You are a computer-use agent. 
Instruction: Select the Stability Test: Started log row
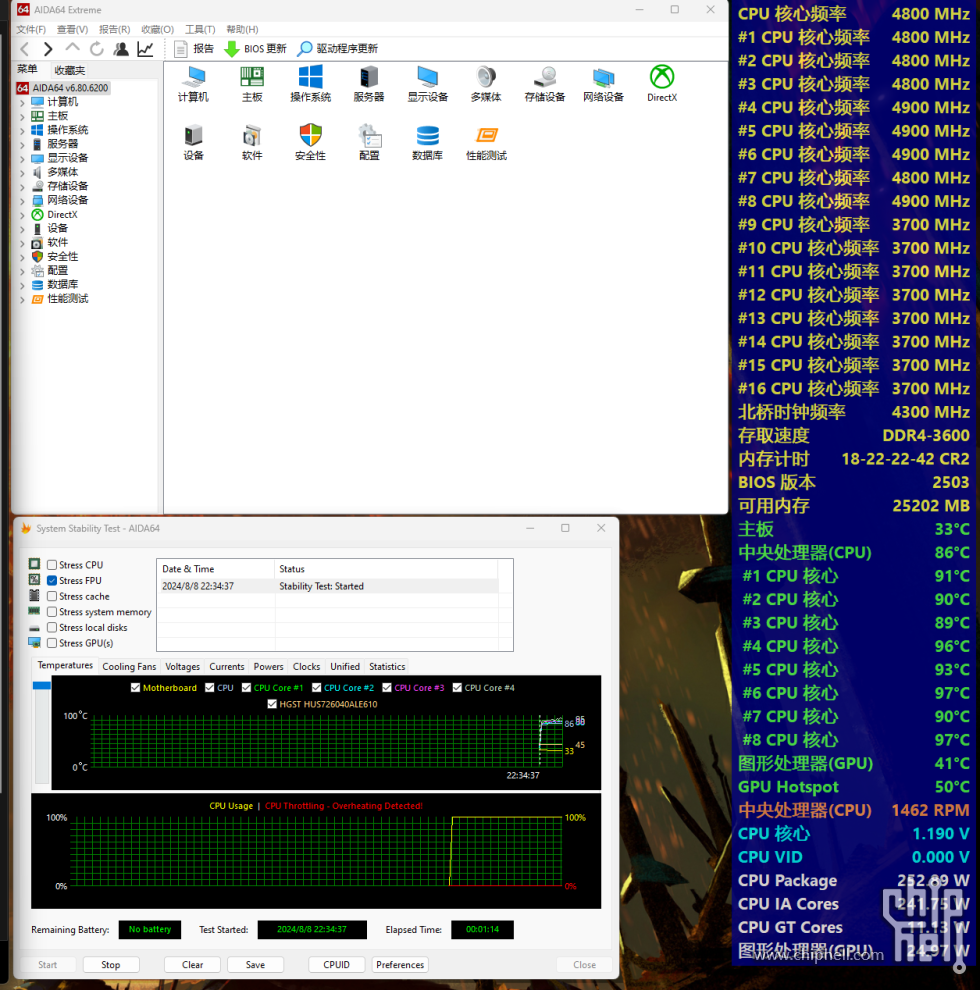click(328, 586)
